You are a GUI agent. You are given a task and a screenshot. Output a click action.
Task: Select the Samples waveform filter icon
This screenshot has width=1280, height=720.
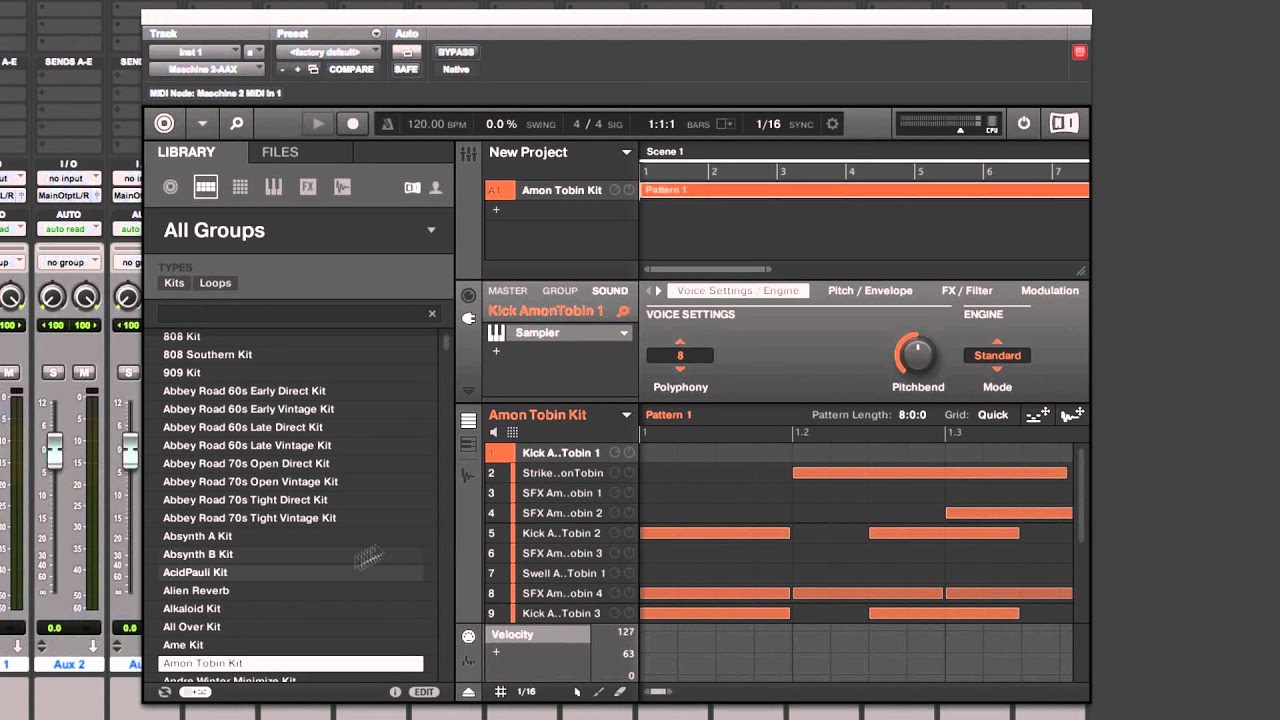342,187
